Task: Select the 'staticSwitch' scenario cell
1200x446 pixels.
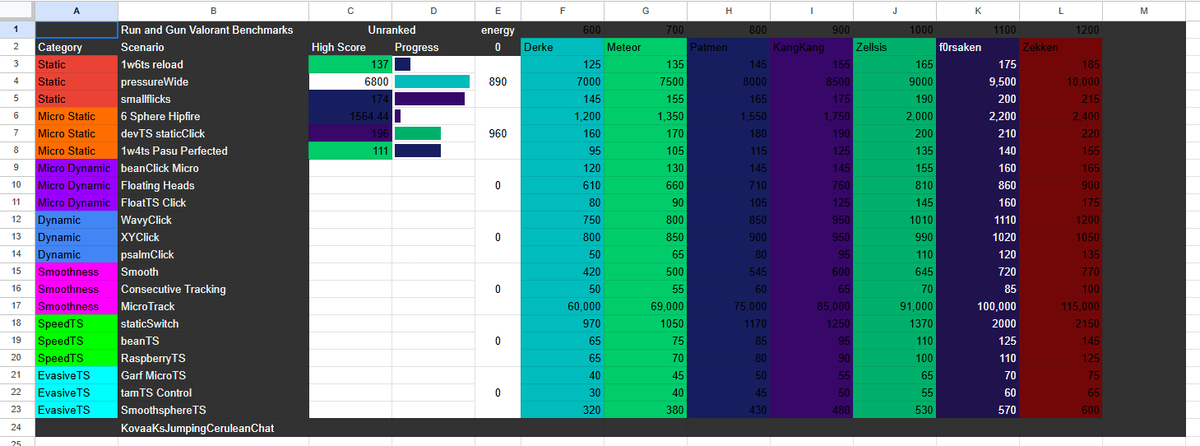Action: [x=213, y=324]
